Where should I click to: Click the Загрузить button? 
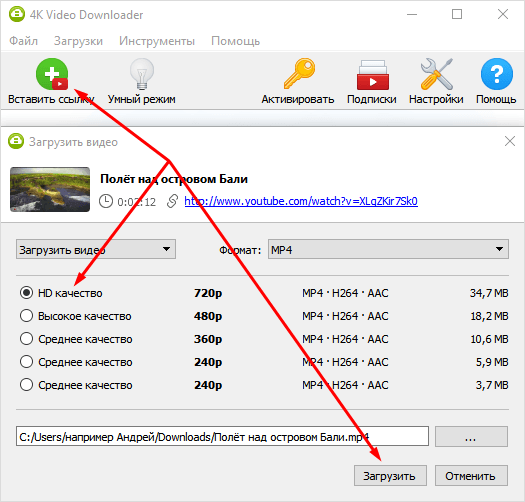point(390,475)
